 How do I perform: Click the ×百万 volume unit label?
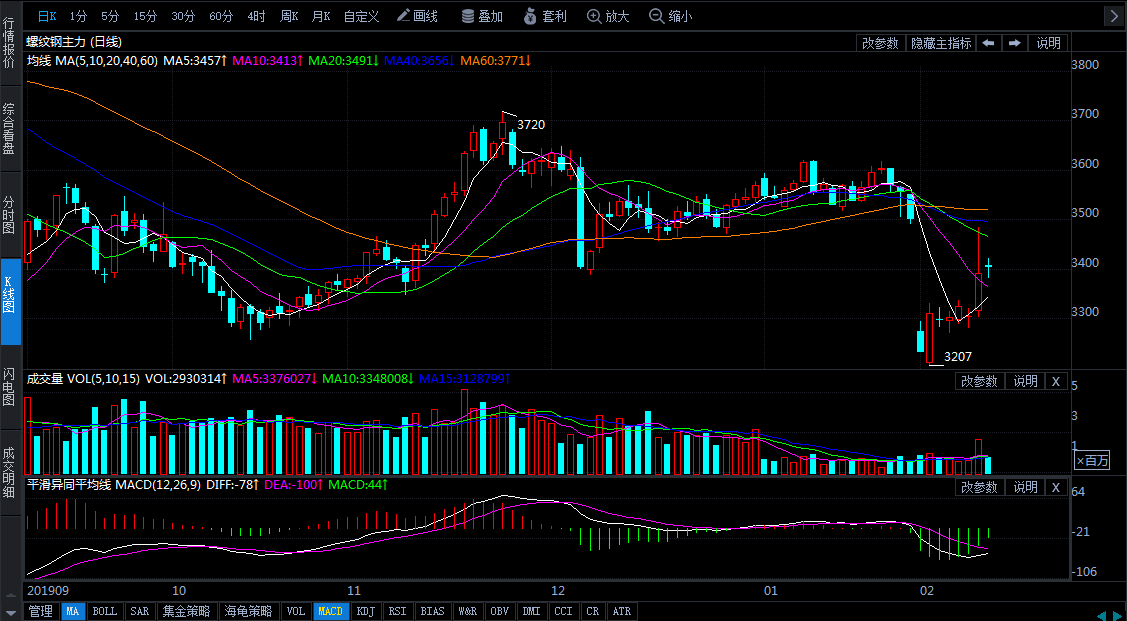click(1092, 460)
